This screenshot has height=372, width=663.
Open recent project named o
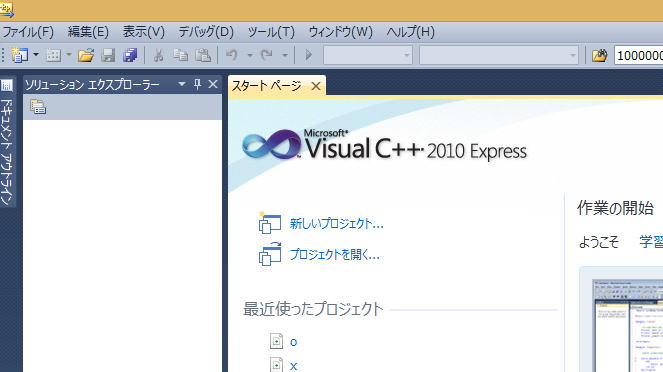point(293,342)
